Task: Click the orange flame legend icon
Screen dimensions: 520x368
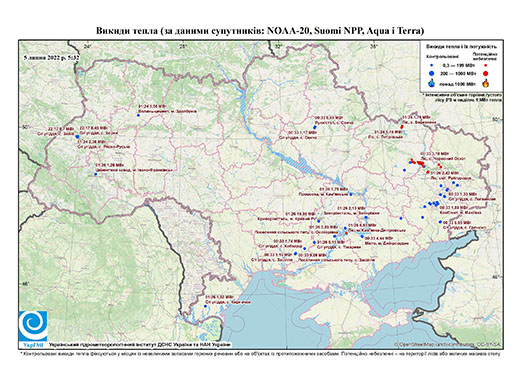Action: (486, 83)
